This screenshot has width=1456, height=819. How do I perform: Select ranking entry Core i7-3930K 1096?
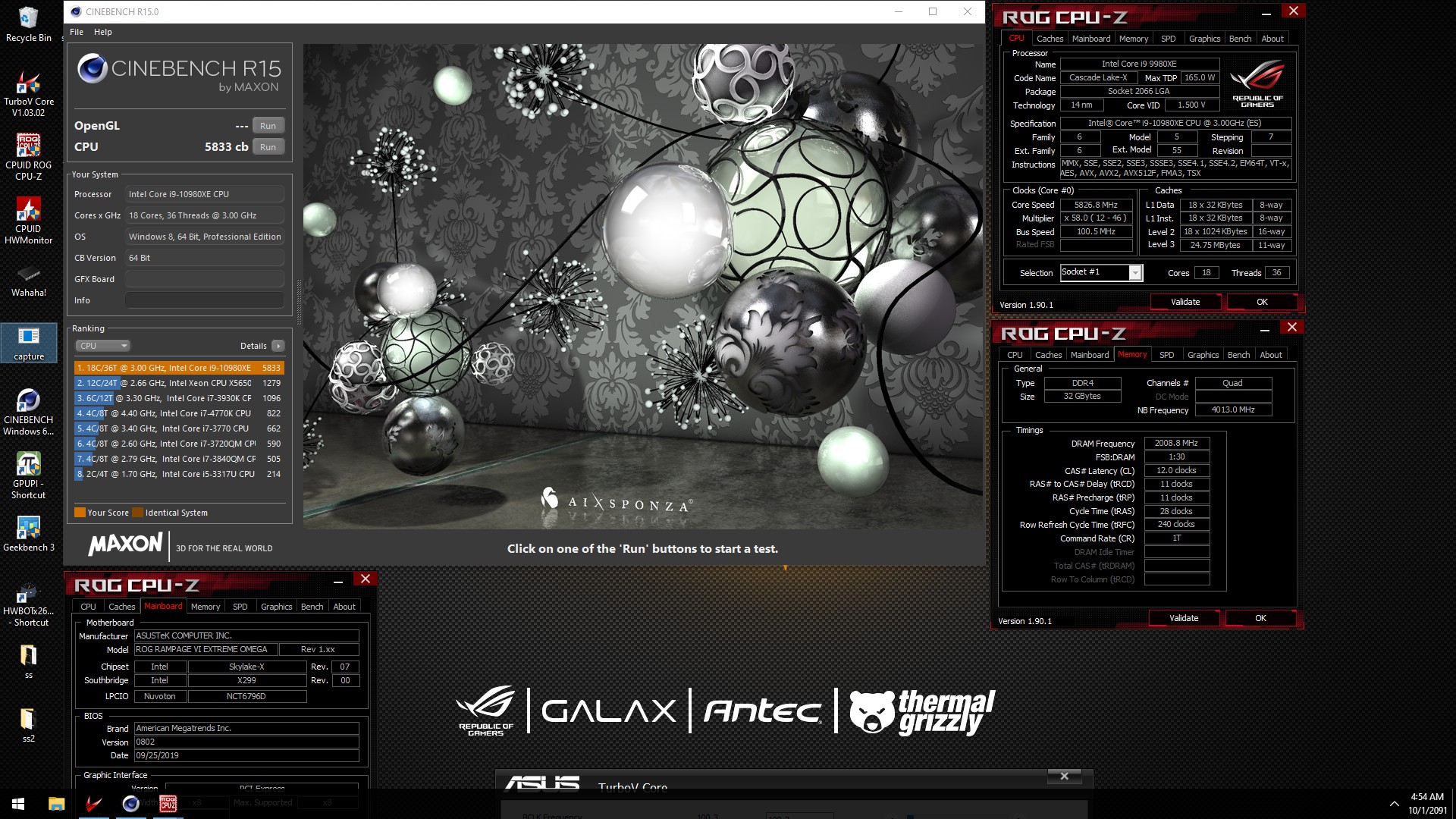179,398
